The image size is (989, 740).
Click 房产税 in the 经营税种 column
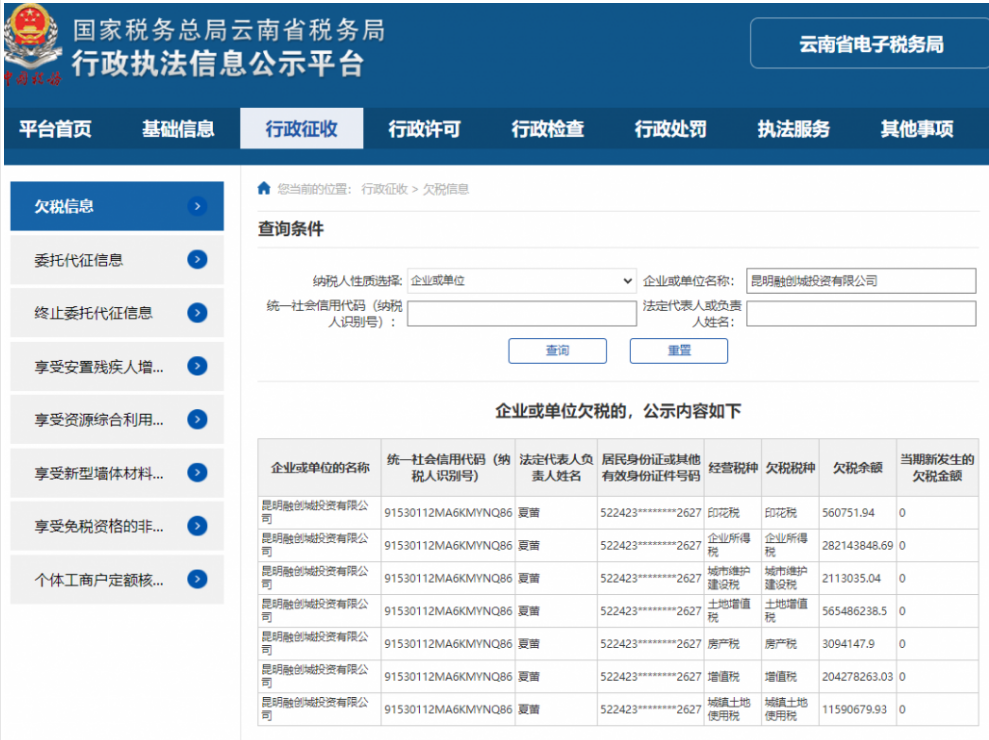[x=723, y=644]
